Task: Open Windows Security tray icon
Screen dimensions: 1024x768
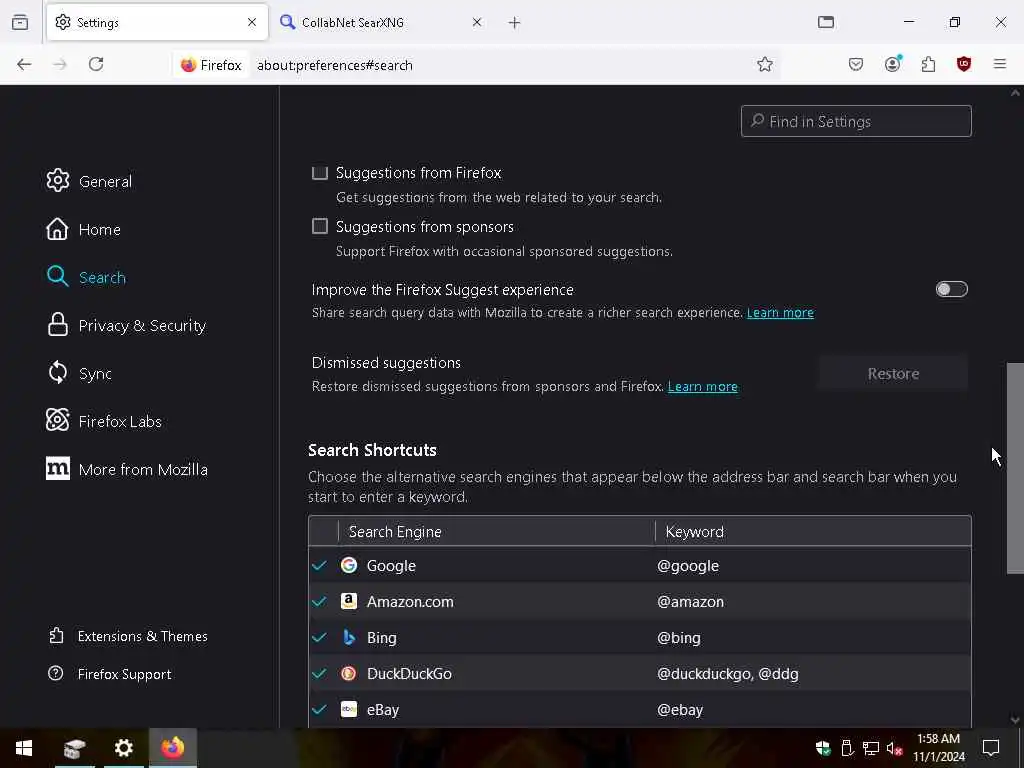Action: click(x=823, y=748)
